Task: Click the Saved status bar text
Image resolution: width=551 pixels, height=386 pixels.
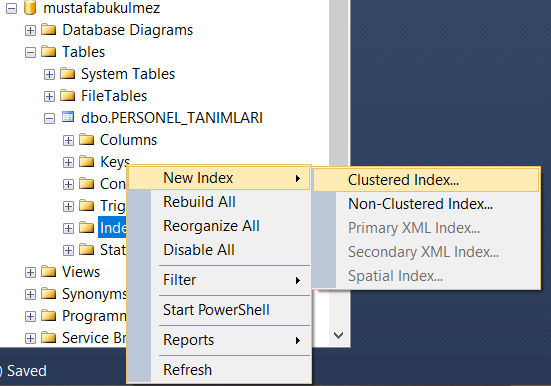Action: tap(27, 371)
